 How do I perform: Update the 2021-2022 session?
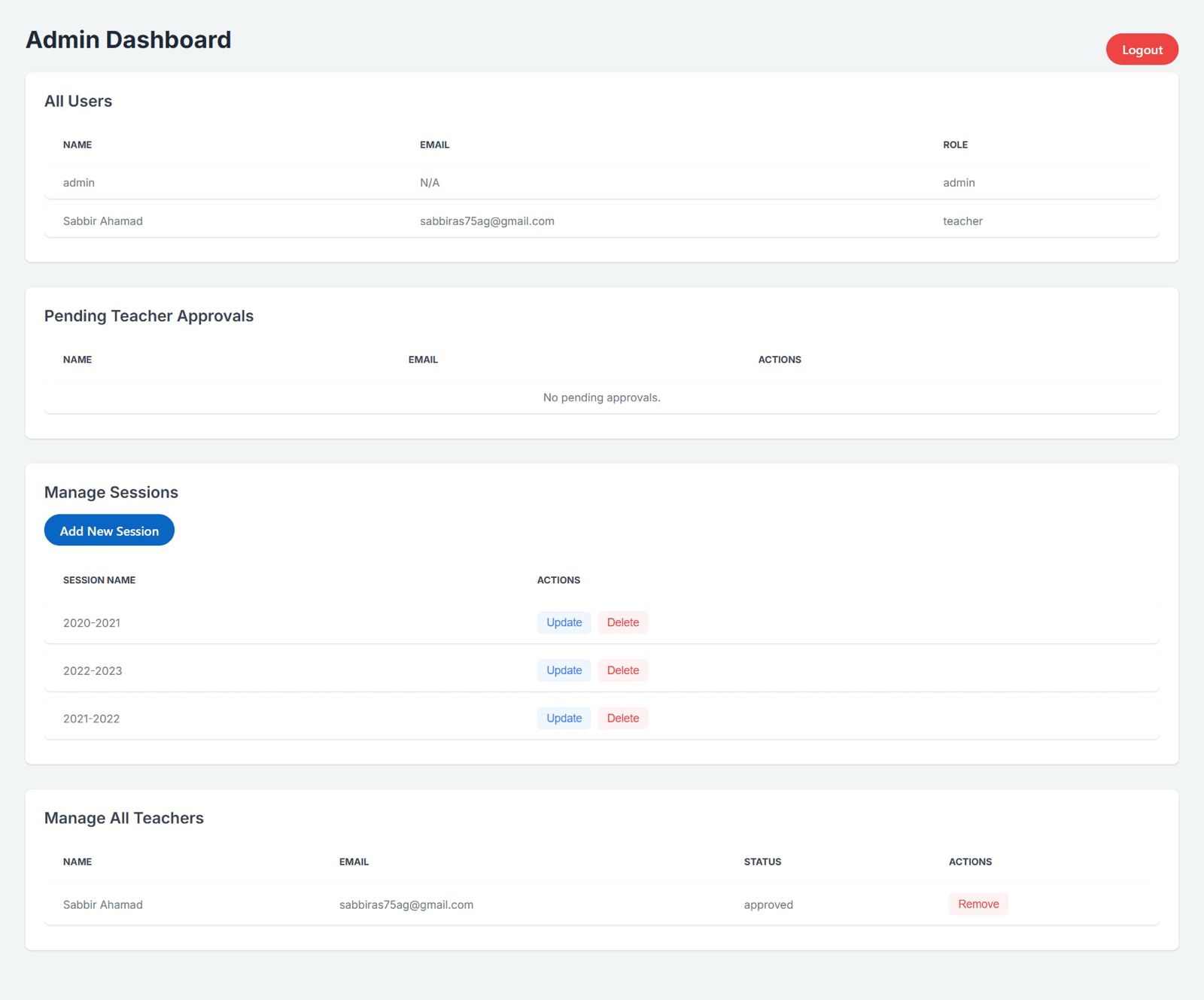point(564,719)
